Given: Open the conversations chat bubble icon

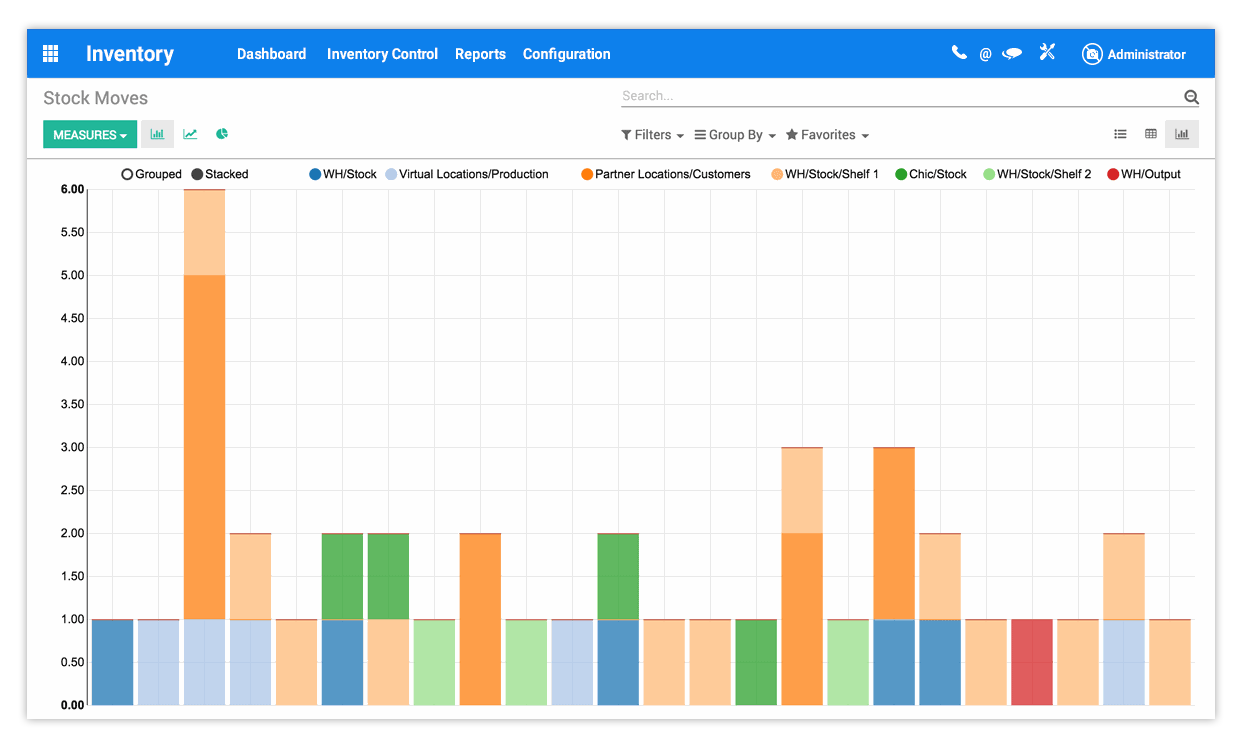Looking at the screenshot, I should point(1012,54).
